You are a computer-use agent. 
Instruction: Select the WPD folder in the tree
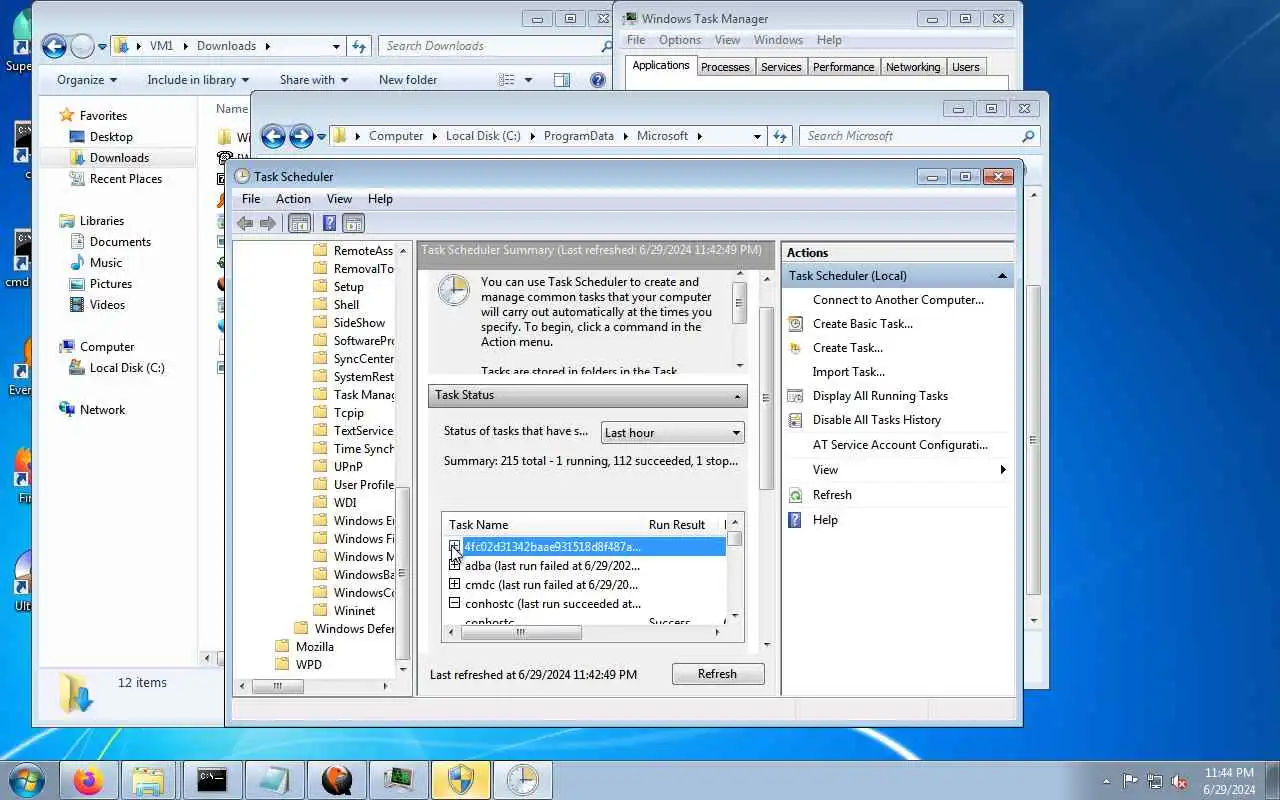(309, 665)
